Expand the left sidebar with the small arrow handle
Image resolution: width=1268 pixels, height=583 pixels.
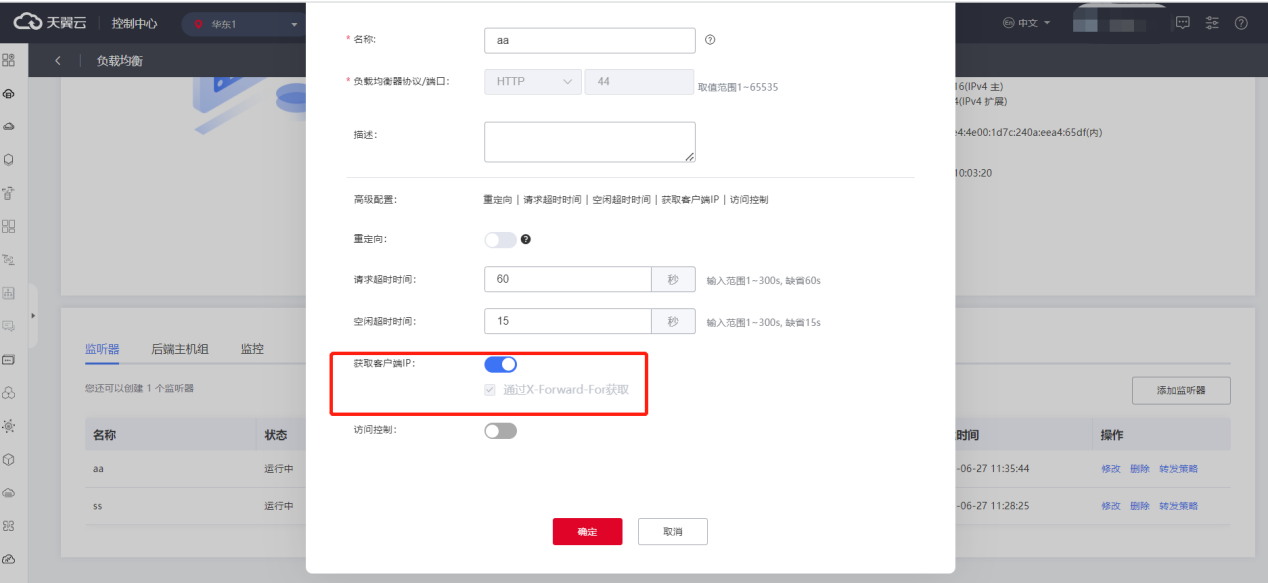(33, 316)
